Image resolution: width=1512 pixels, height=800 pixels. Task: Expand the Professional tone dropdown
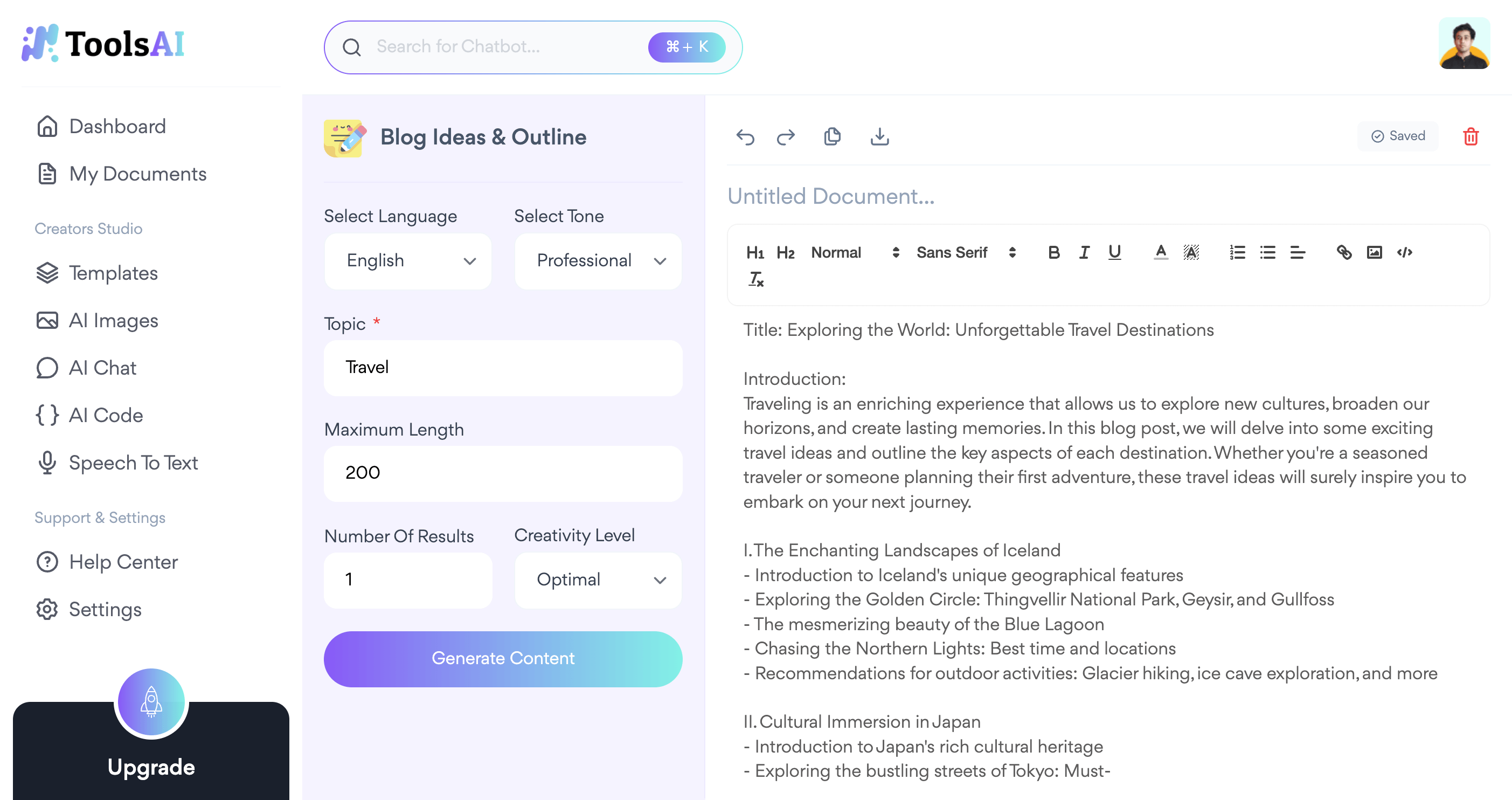point(598,261)
